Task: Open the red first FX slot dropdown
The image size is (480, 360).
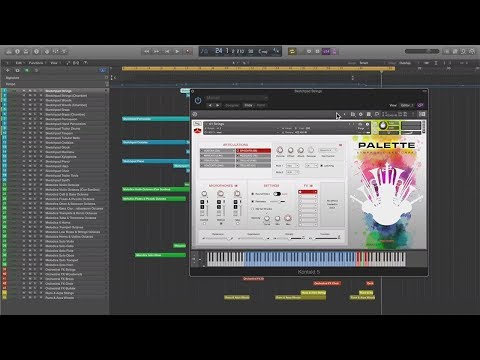Action: pos(308,192)
